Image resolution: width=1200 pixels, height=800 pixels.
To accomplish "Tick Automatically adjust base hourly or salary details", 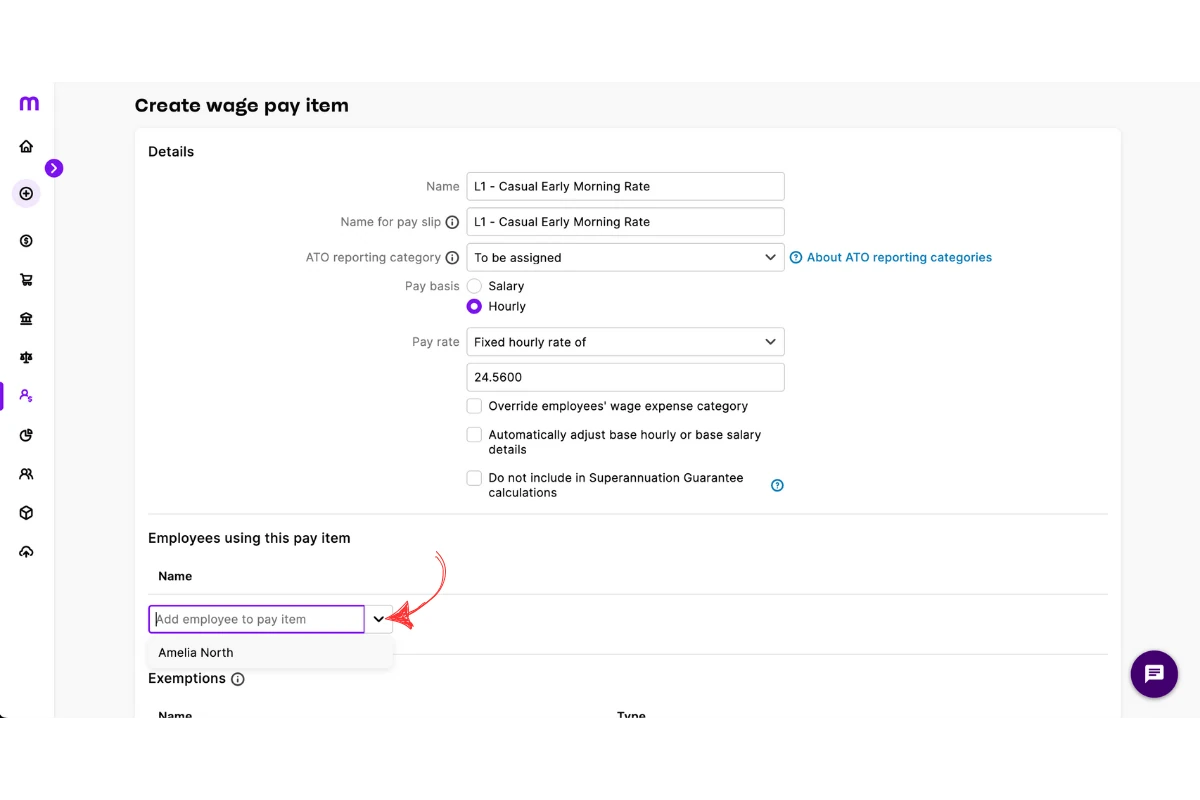I will (474, 435).
